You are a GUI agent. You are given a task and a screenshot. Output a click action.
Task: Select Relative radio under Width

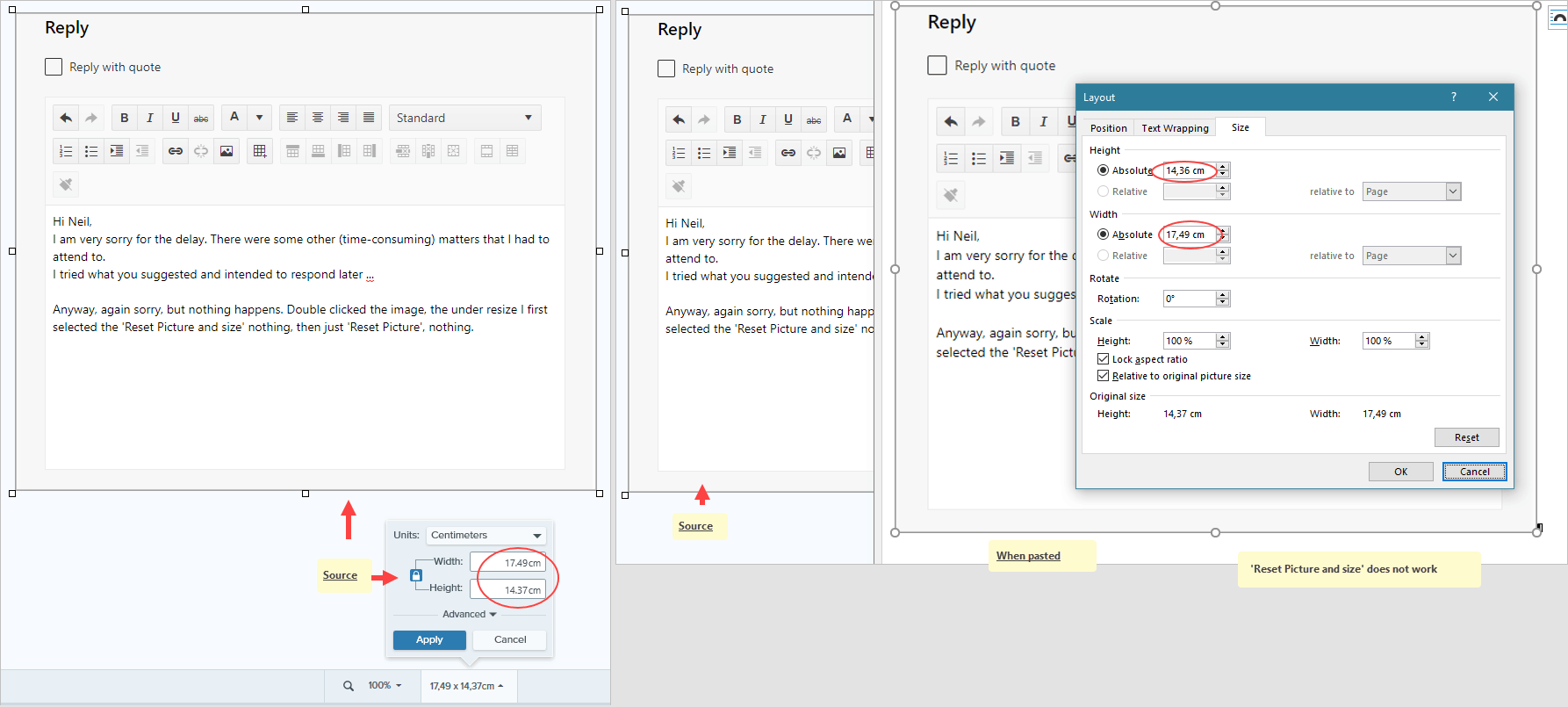(x=1103, y=256)
